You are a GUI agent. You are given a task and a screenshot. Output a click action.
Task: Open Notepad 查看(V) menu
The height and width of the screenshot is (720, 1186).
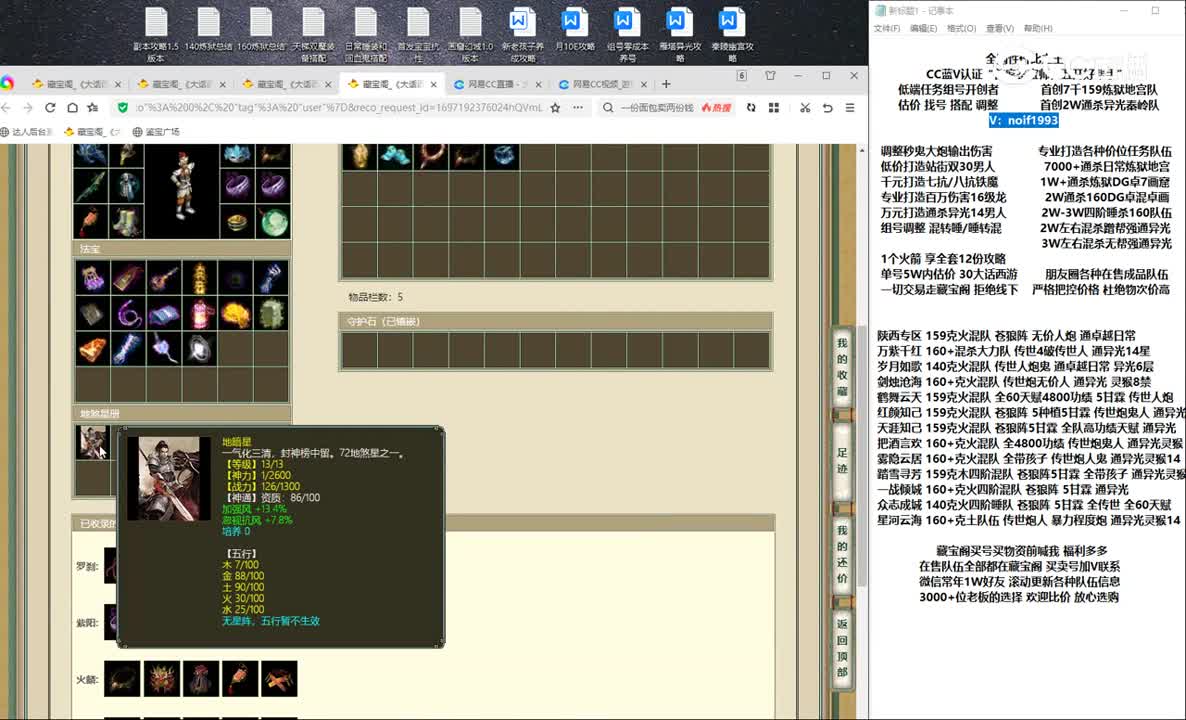[1000, 28]
